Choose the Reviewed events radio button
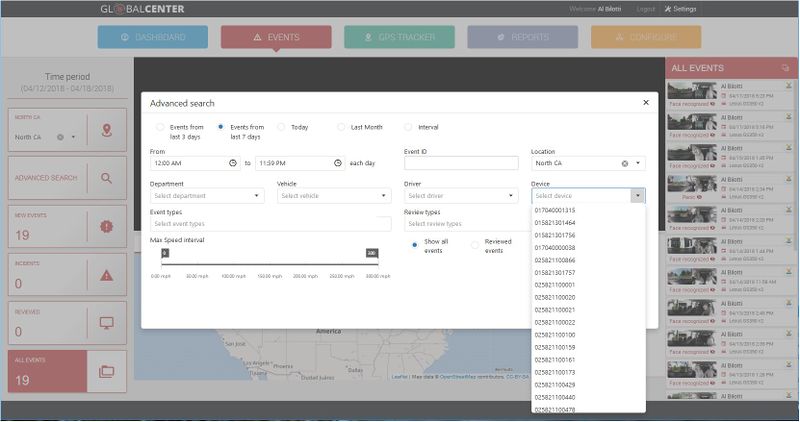This screenshot has height=422, width=800. pos(475,245)
